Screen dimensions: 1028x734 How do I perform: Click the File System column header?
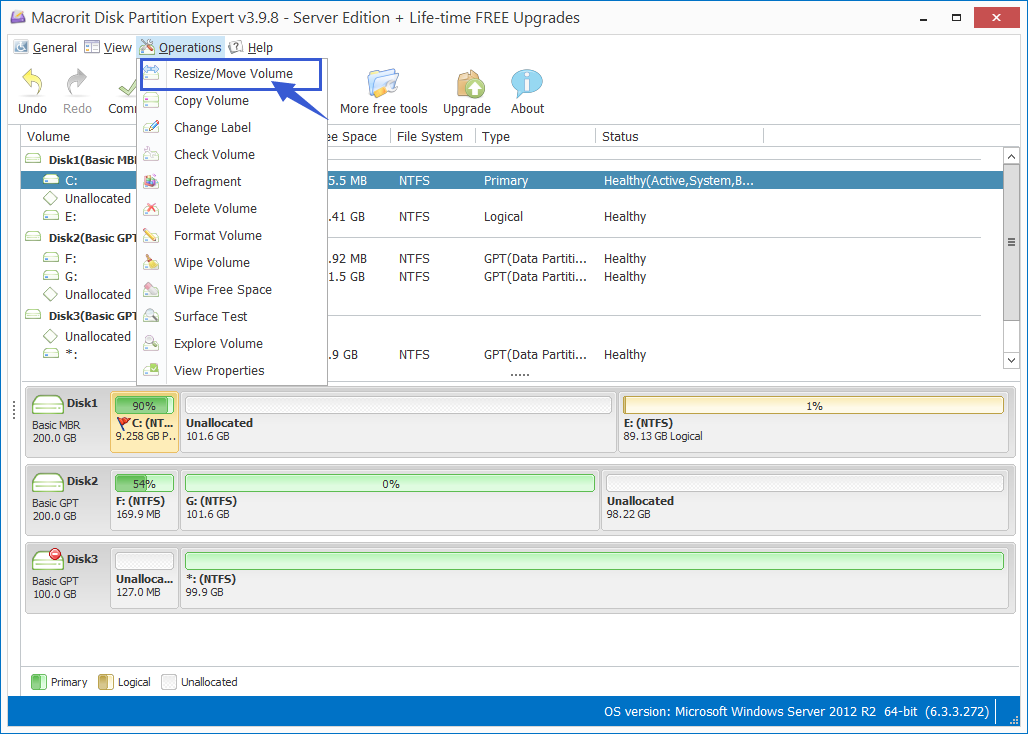[x=433, y=136]
